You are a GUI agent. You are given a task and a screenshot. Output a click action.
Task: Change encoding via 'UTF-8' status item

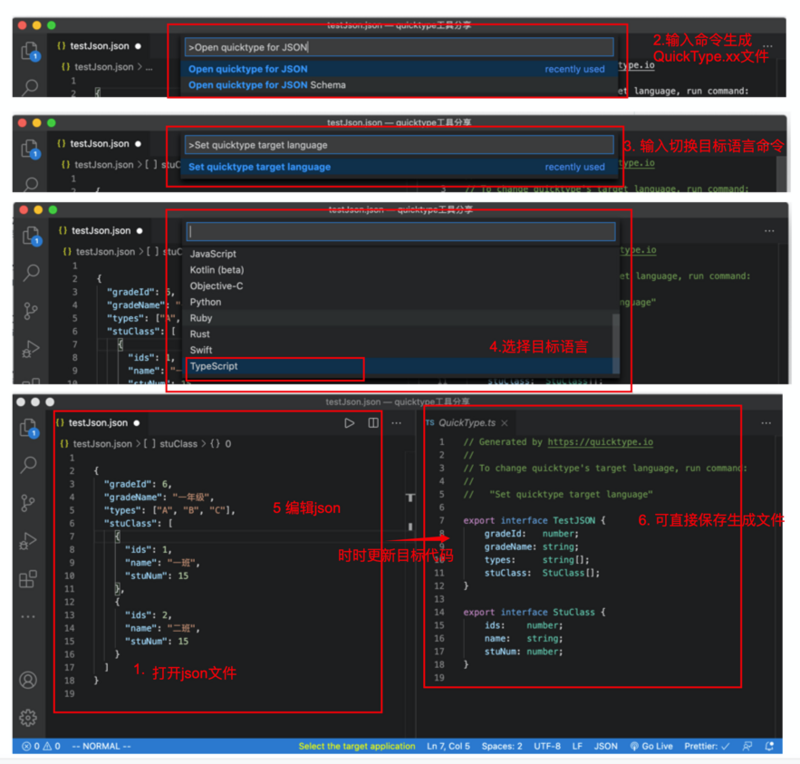[547, 746]
